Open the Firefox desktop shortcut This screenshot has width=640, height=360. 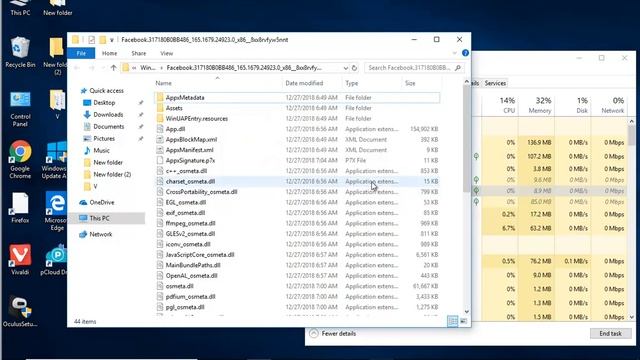[x=20, y=208]
